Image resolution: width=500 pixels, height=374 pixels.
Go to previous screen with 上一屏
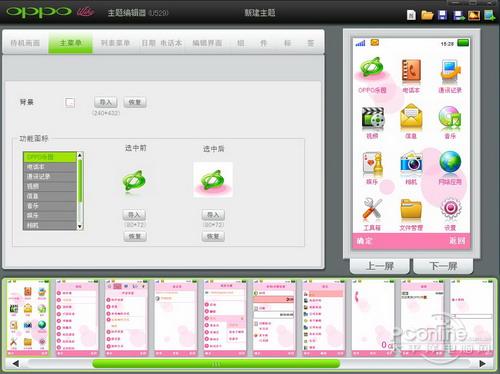(380, 266)
